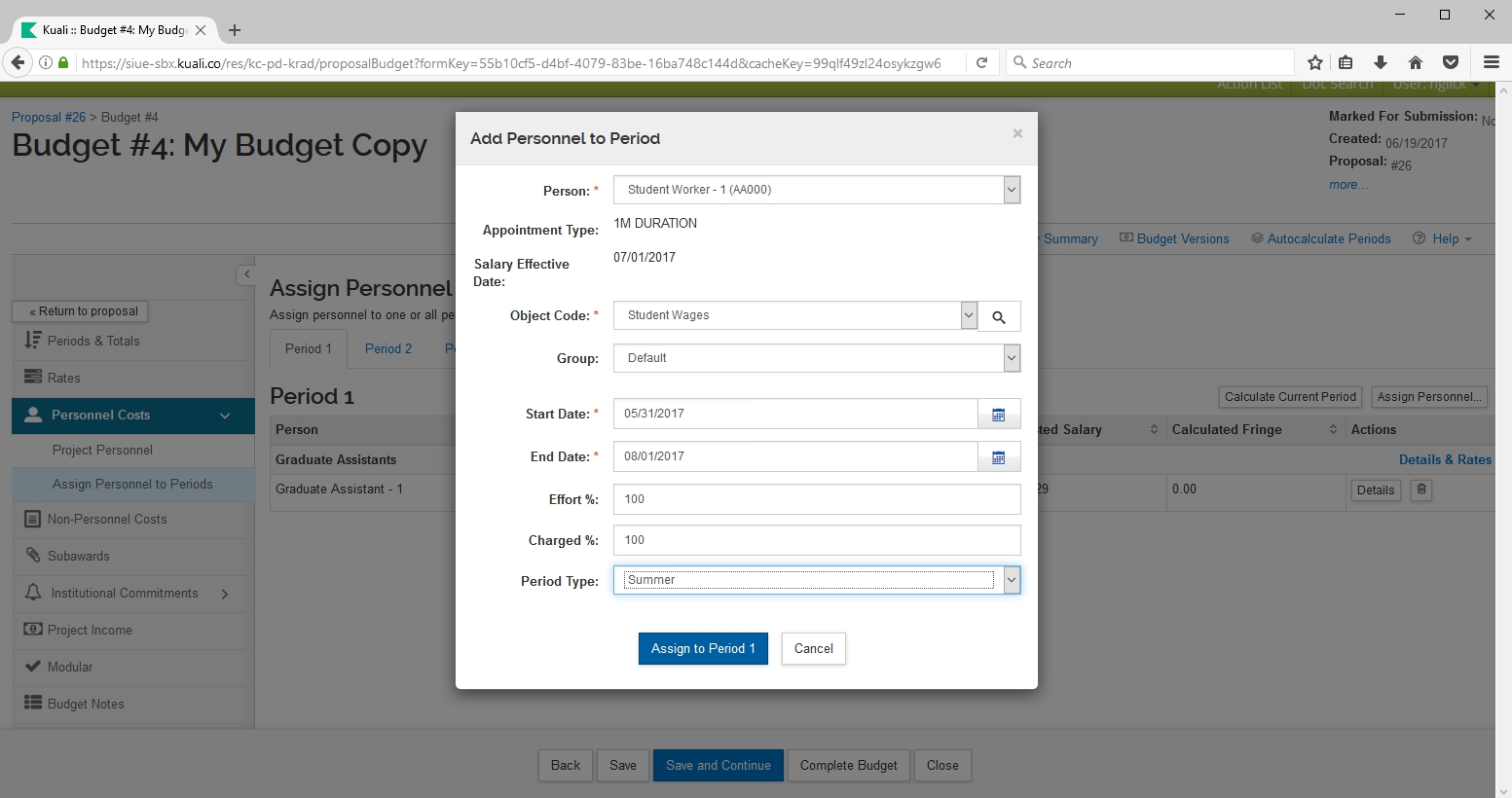The height and width of the screenshot is (798, 1512).
Task: Go to the browser home icon
Action: [x=1416, y=62]
